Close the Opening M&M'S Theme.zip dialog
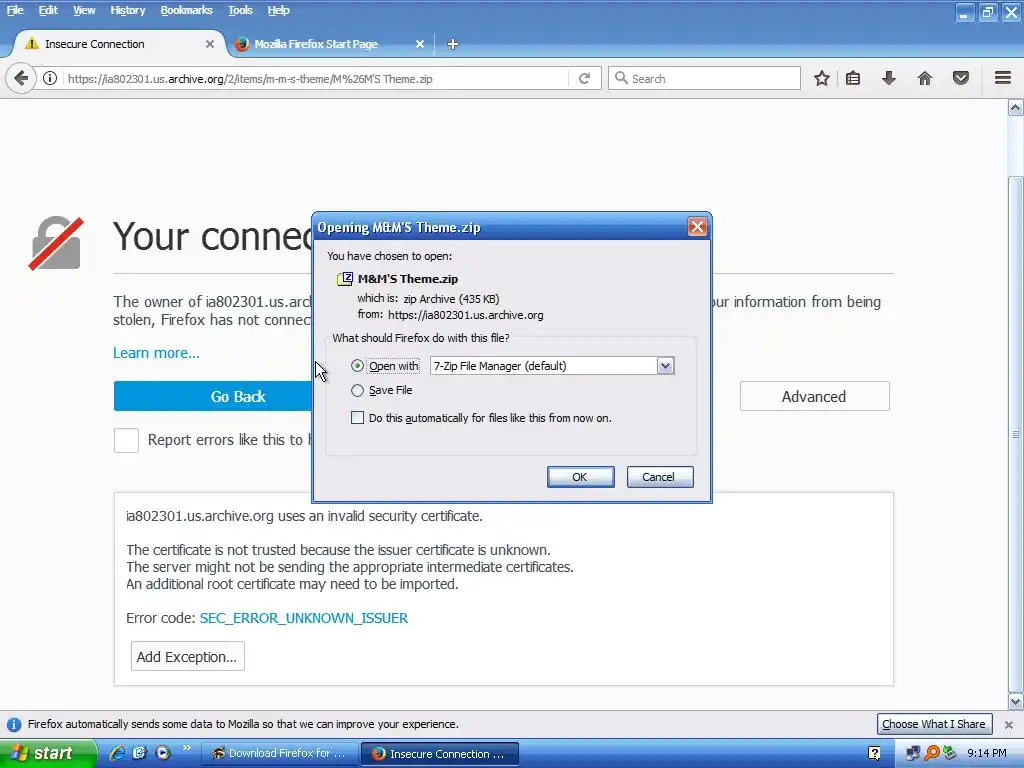Screen dimensions: 1024x768 coord(697,227)
